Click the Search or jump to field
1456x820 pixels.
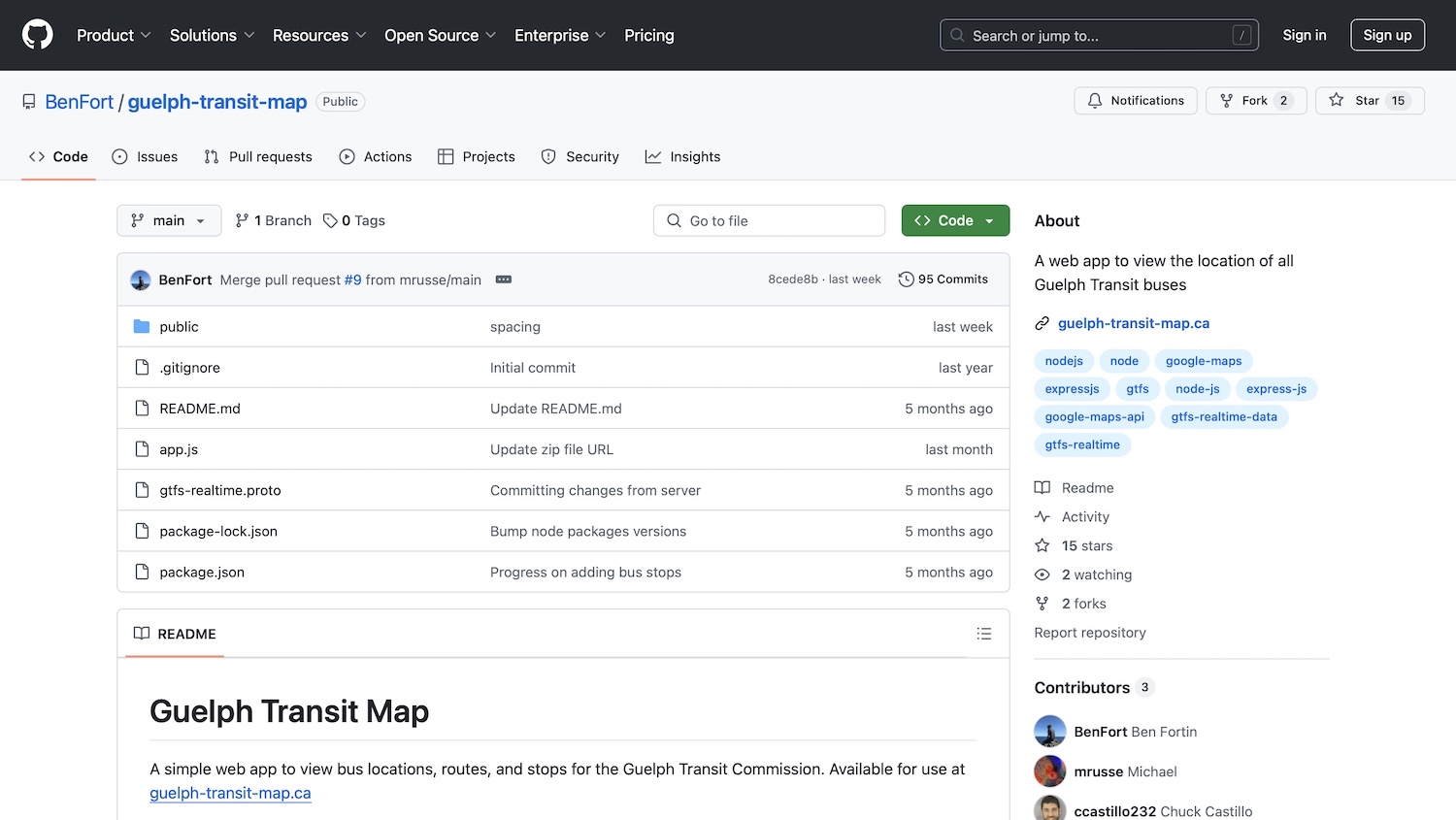pyautogui.click(x=1099, y=35)
